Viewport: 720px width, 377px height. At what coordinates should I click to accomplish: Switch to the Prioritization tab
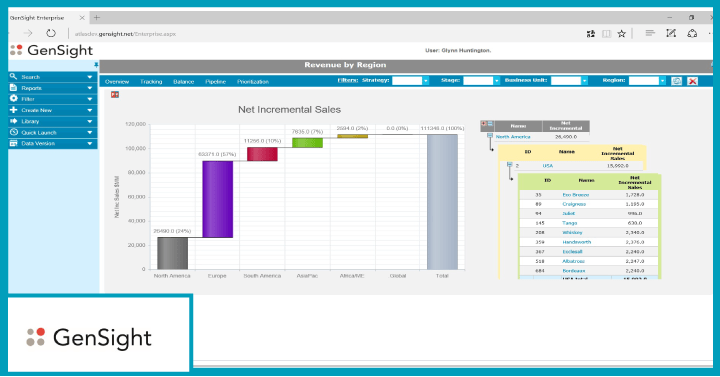(253, 82)
